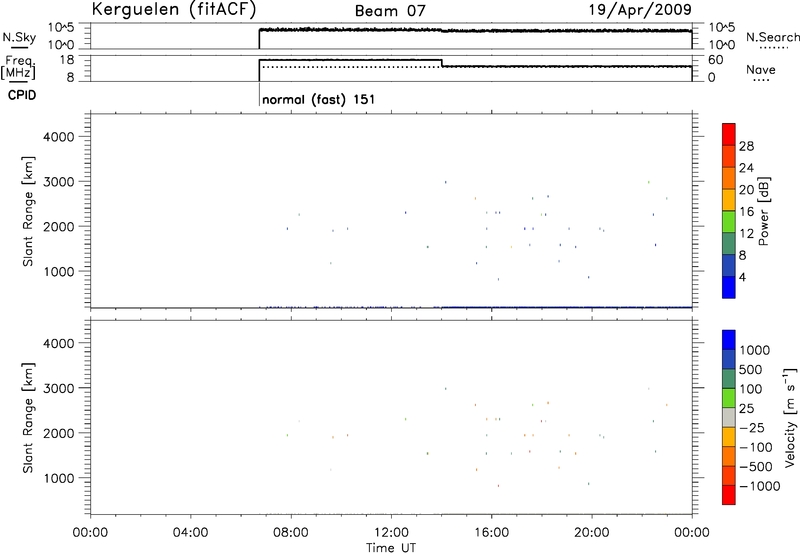
Task: Click the '12:00' time tick label
Action: click(391, 533)
